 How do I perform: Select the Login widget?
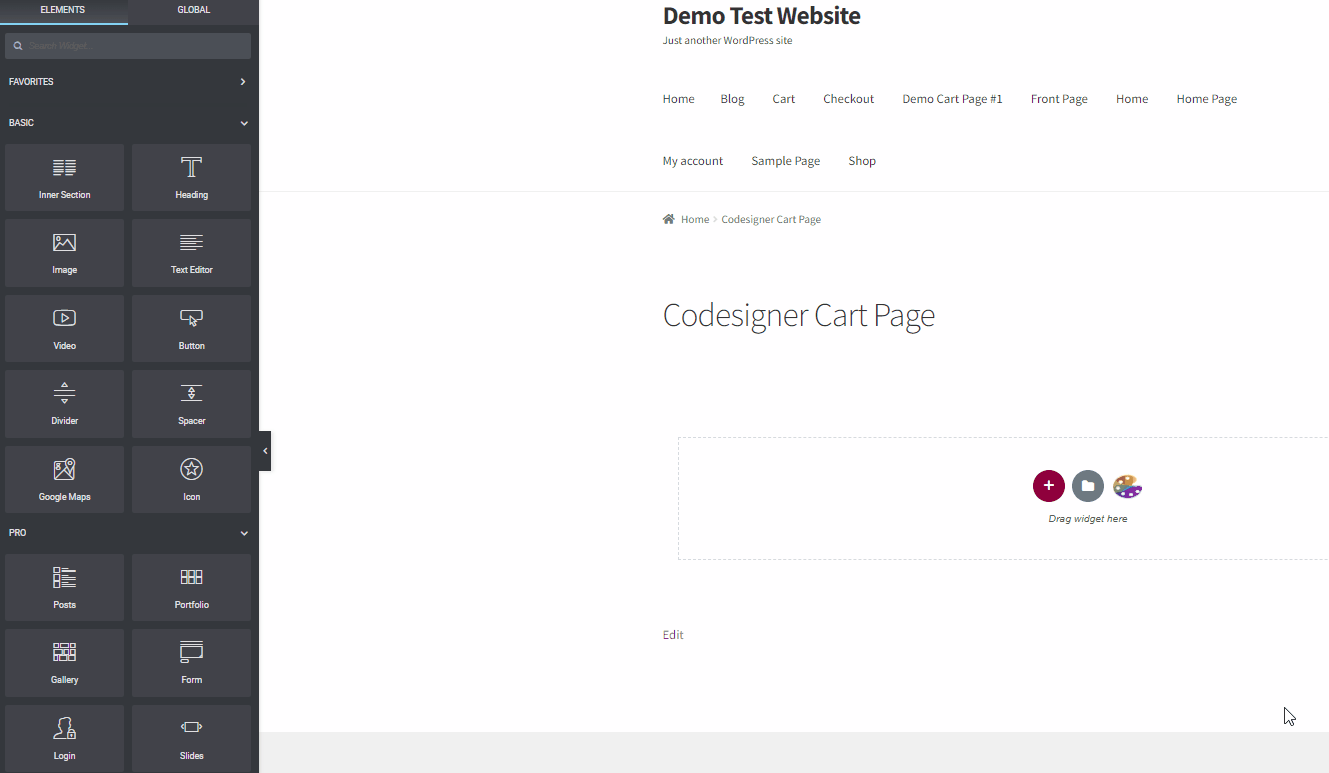[x=64, y=738]
